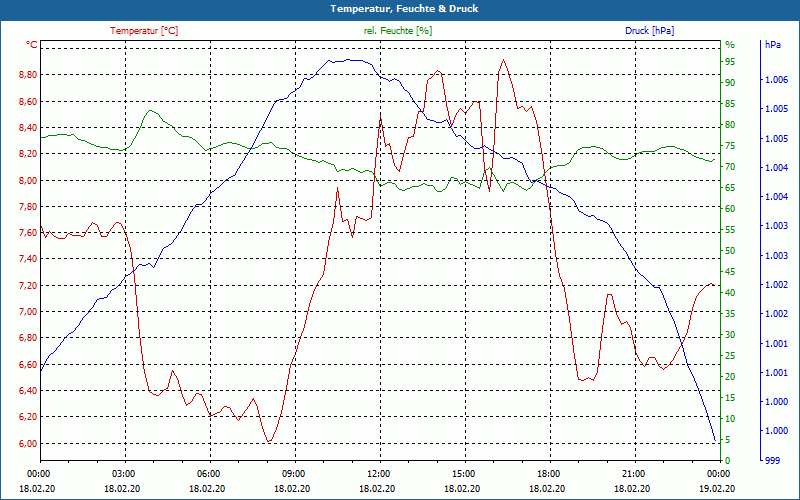Viewport: 800px width, 500px height.
Task: Click the '°C' unit label on temperature axis
Action: [32, 45]
